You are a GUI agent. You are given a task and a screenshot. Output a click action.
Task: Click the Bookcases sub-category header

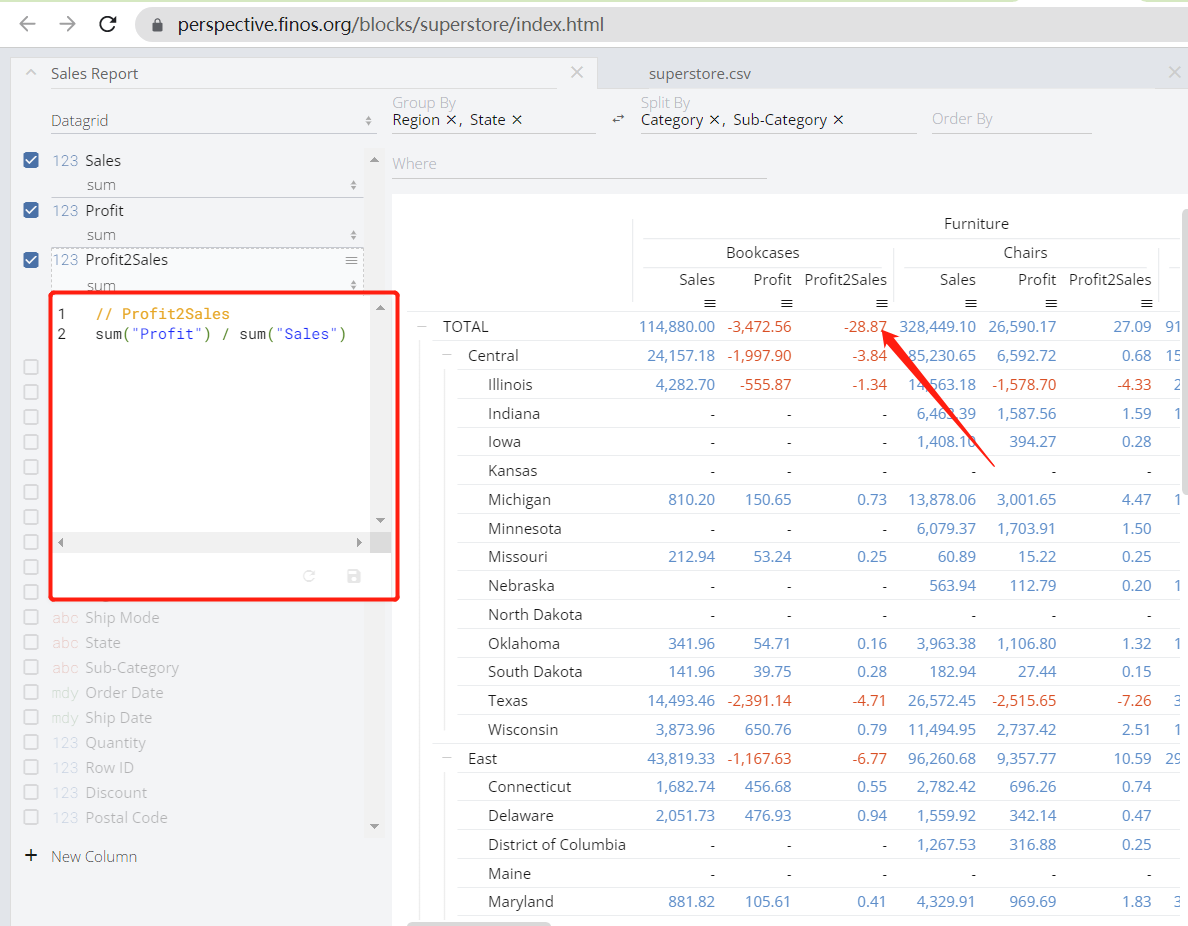[762, 252]
